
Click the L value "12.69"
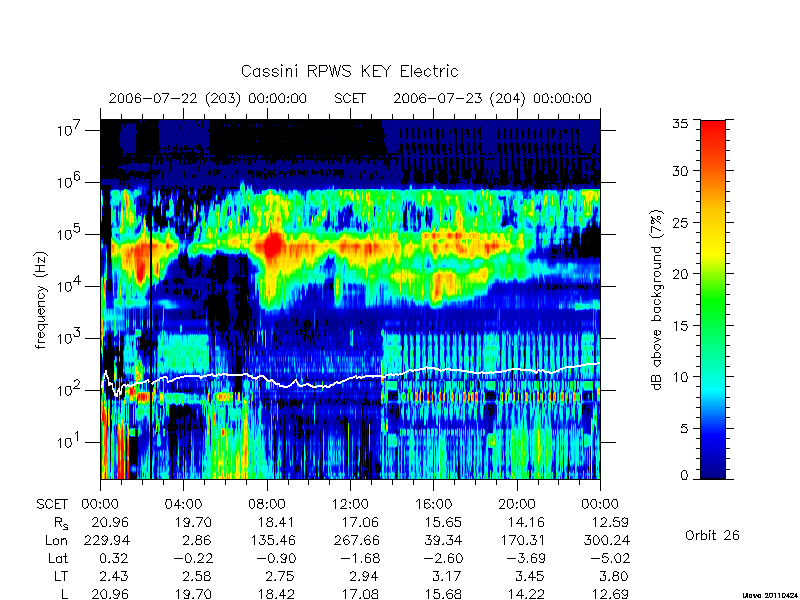point(611,594)
